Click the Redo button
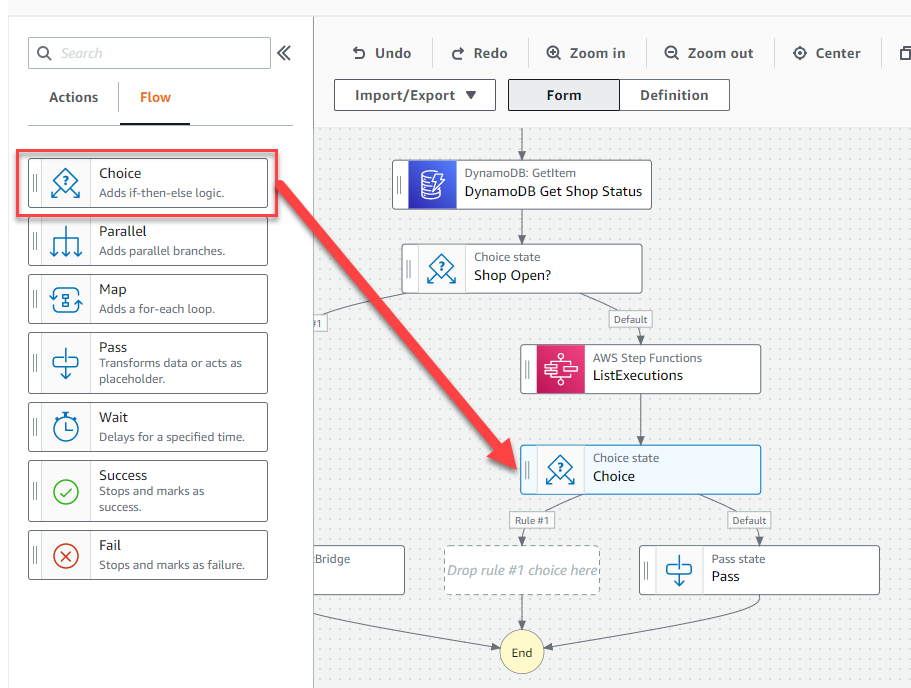Viewport: 911px width, 688px height. 479,53
